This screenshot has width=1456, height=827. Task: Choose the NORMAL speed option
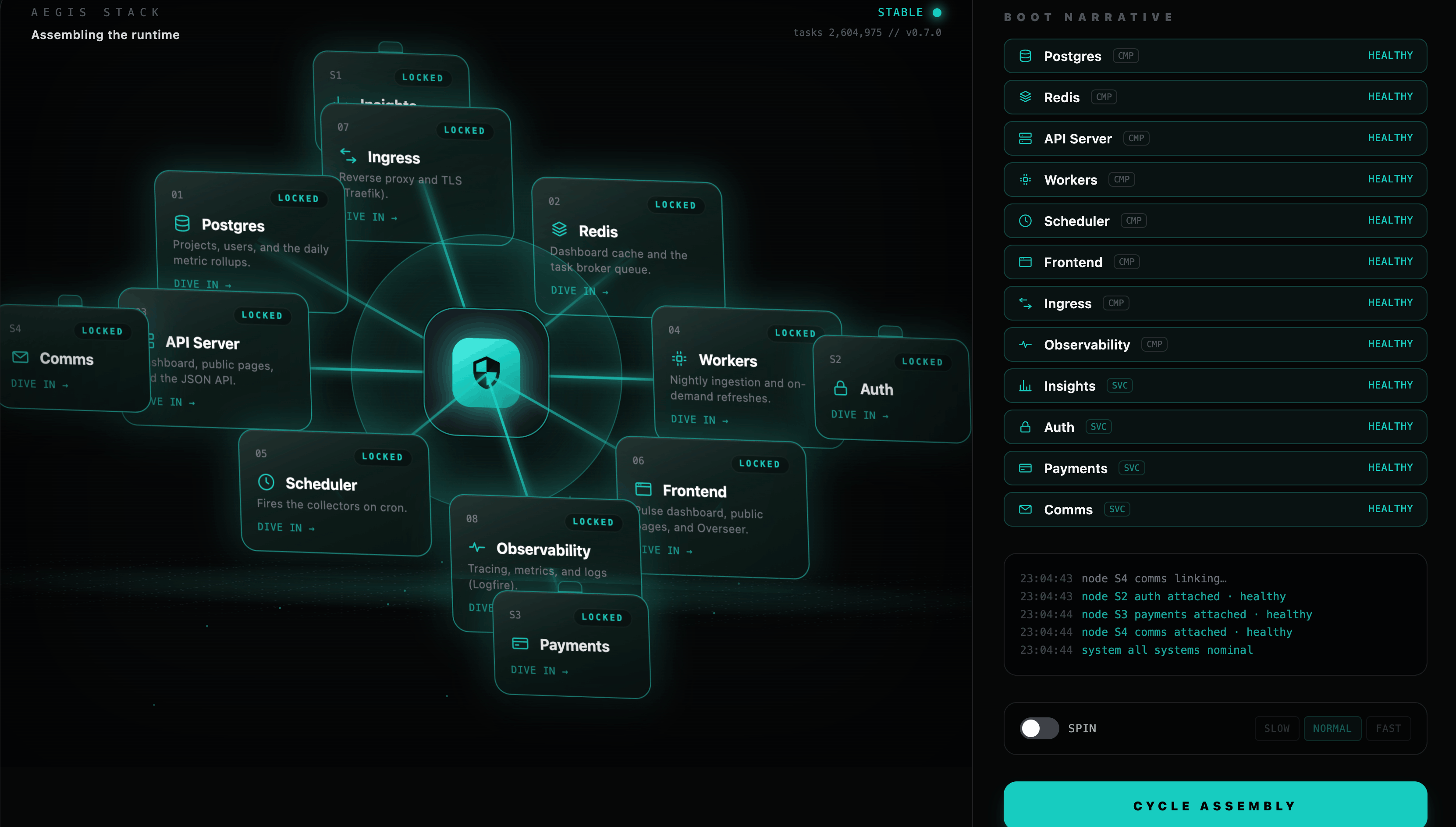click(1332, 728)
